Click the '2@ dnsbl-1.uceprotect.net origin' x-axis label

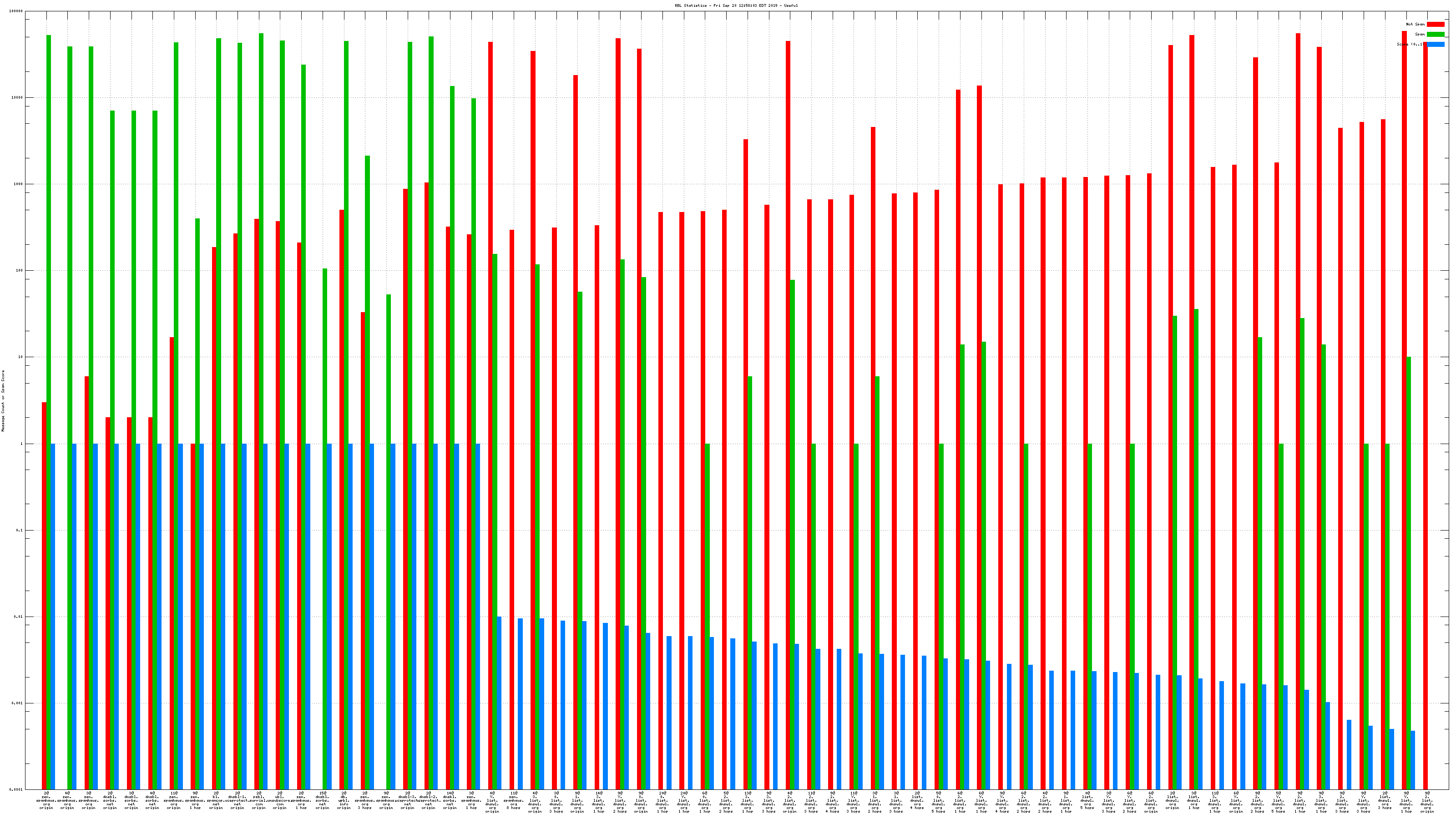(x=238, y=800)
